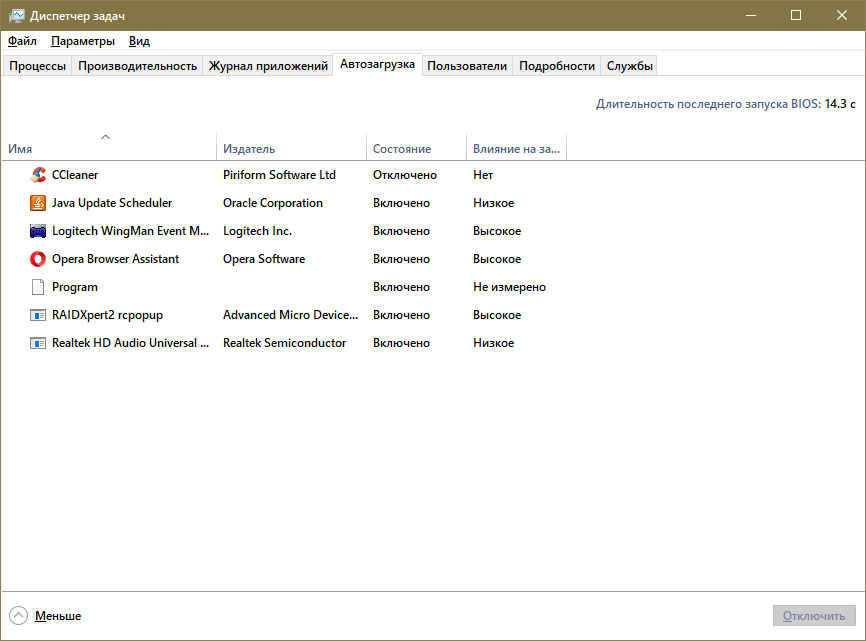
Task: Click the RAIDXpert2 rcpopup icon
Action: point(38,315)
